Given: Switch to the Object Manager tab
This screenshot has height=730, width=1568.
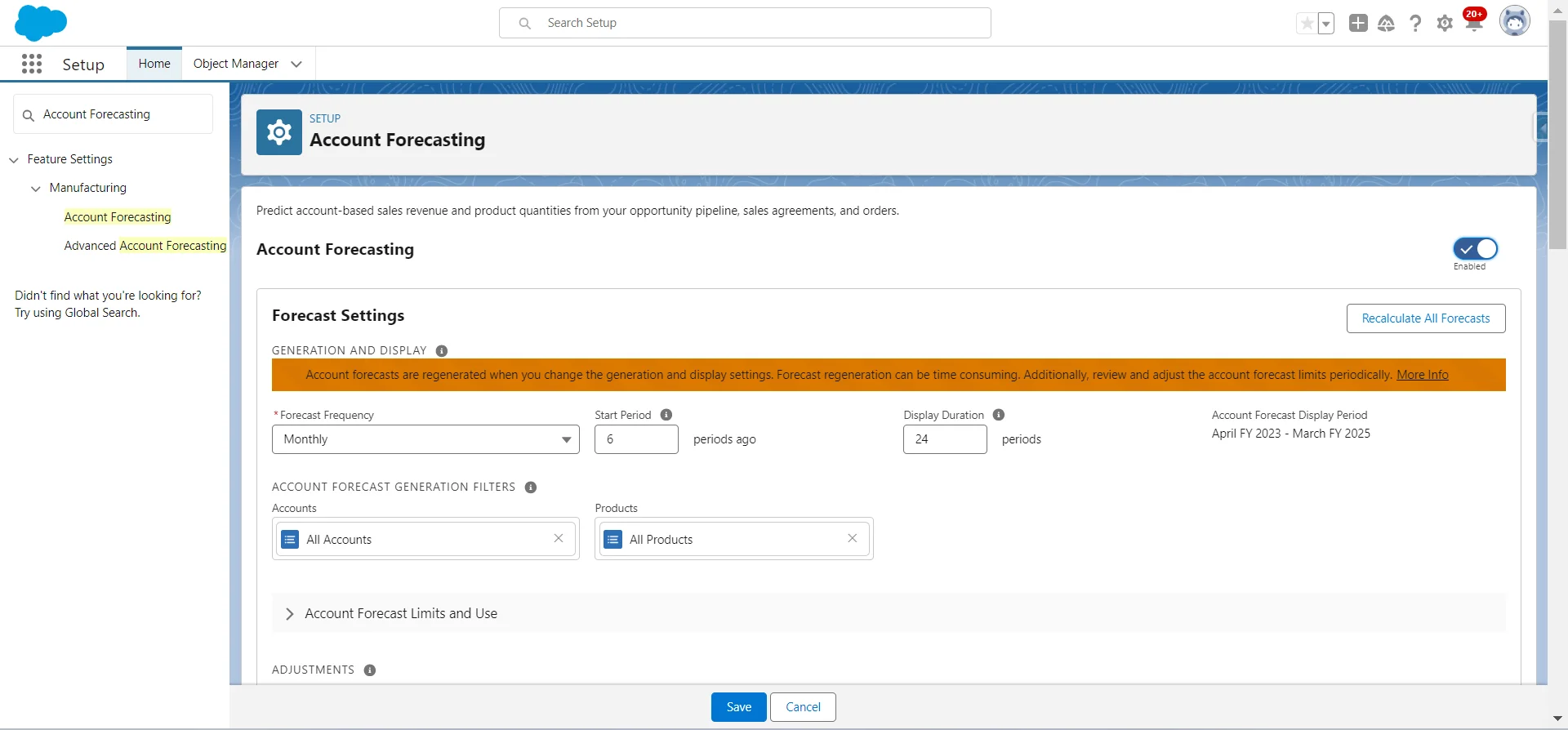Looking at the screenshot, I should 236,64.
